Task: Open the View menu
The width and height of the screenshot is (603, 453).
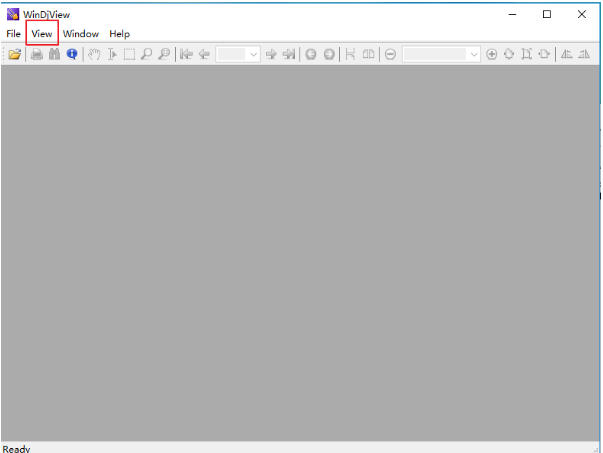Action: pos(42,34)
